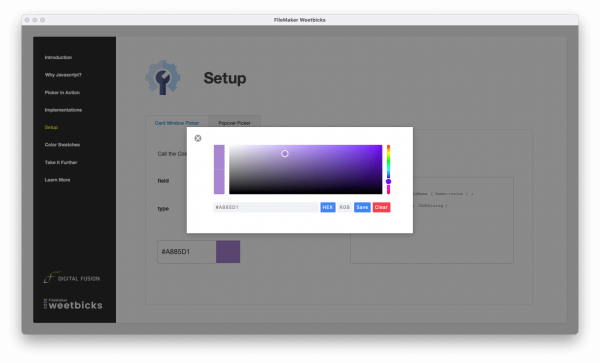600x363 pixels.
Task: Click the #A885D1 color field on Setup page
Action: click(186, 252)
